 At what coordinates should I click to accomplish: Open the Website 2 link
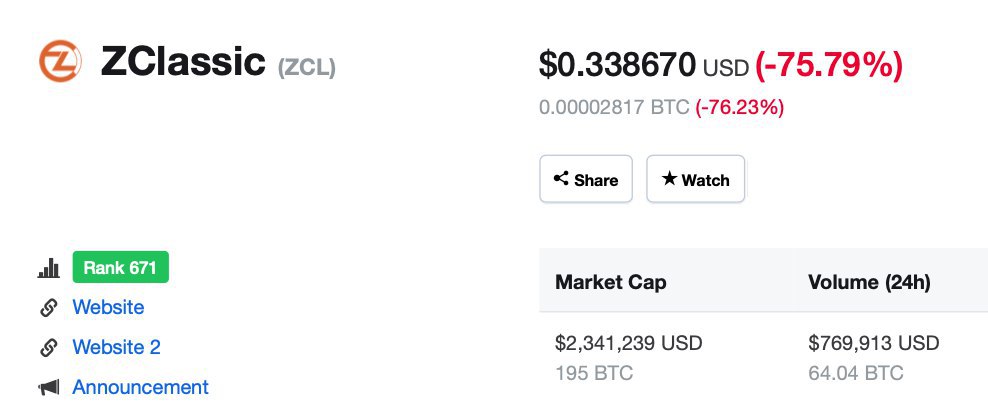pyautogui.click(x=116, y=348)
